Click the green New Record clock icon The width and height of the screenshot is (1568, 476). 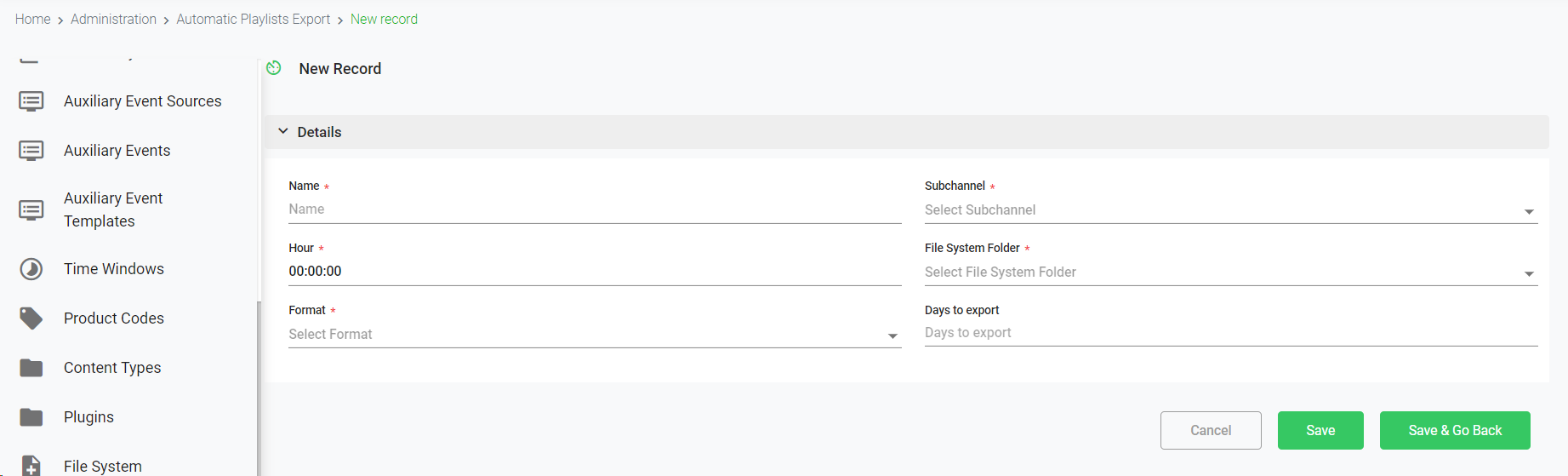tap(274, 68)
